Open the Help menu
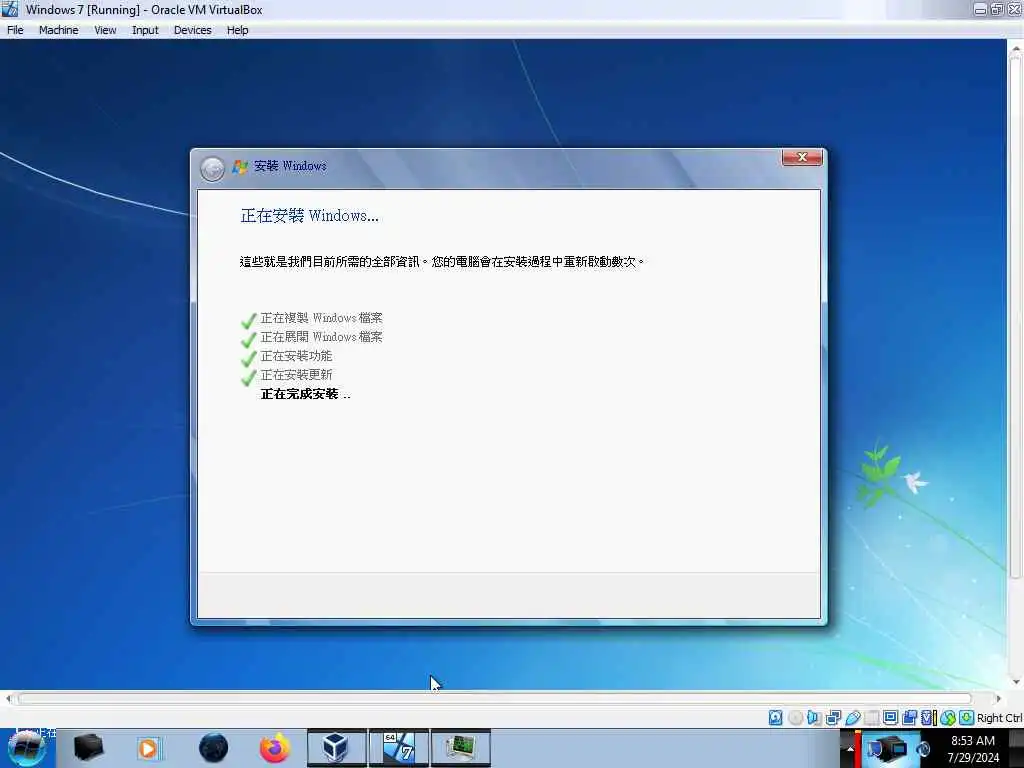The height and width of the screenshot is (768, 1024). (238, 30)
